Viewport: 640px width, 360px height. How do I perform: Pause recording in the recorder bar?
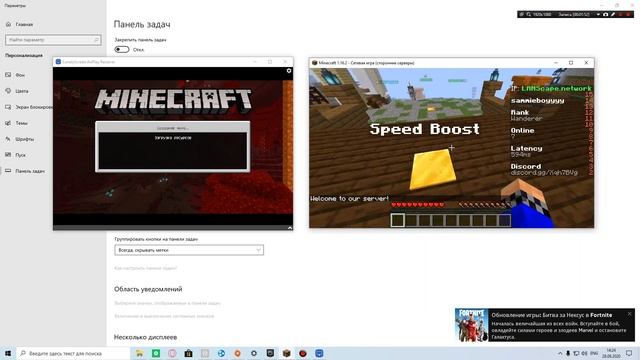tap(620, 14)
